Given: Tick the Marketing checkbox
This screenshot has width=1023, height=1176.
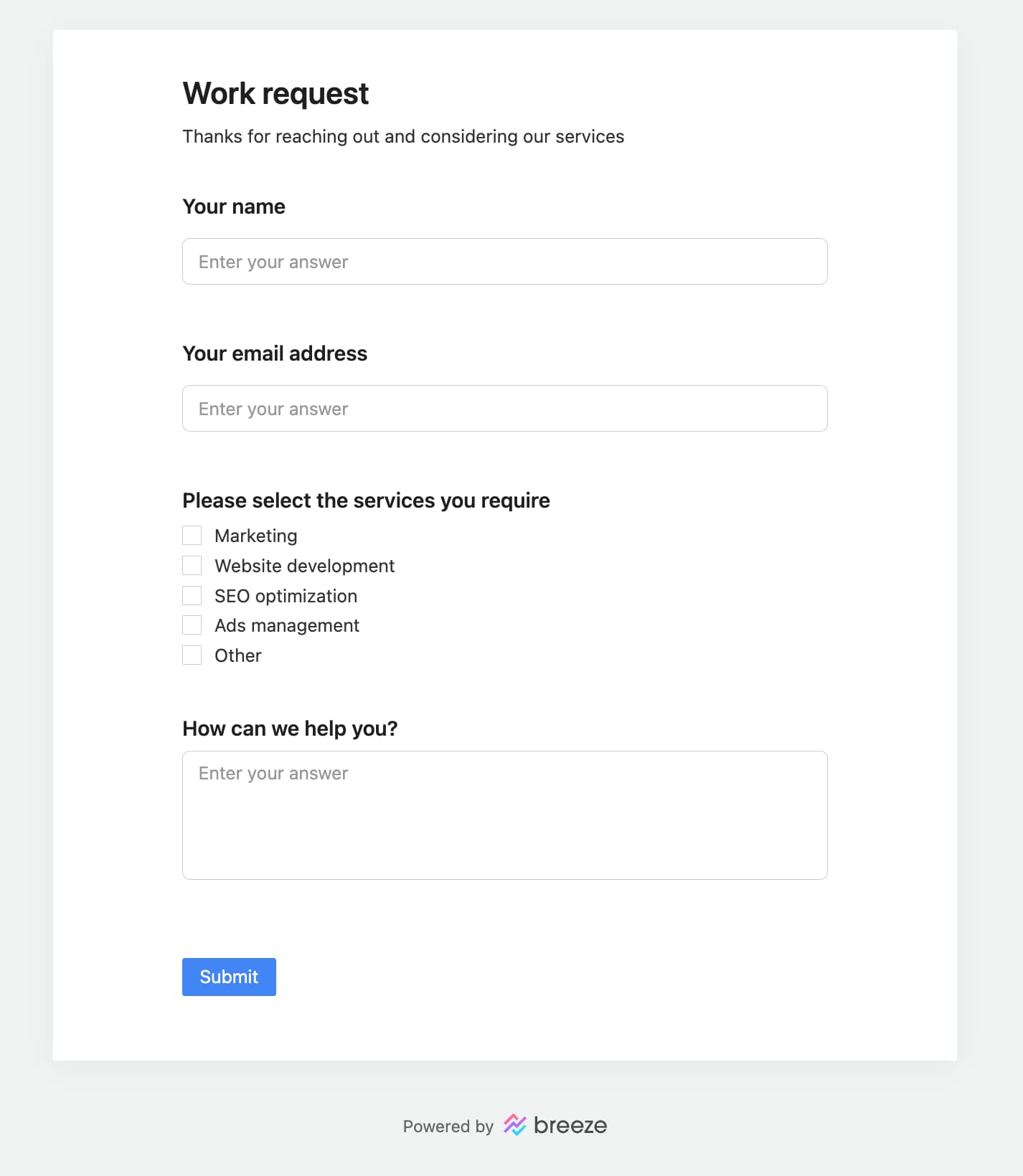Looking at the screenshot, I should tap(192, 536).
